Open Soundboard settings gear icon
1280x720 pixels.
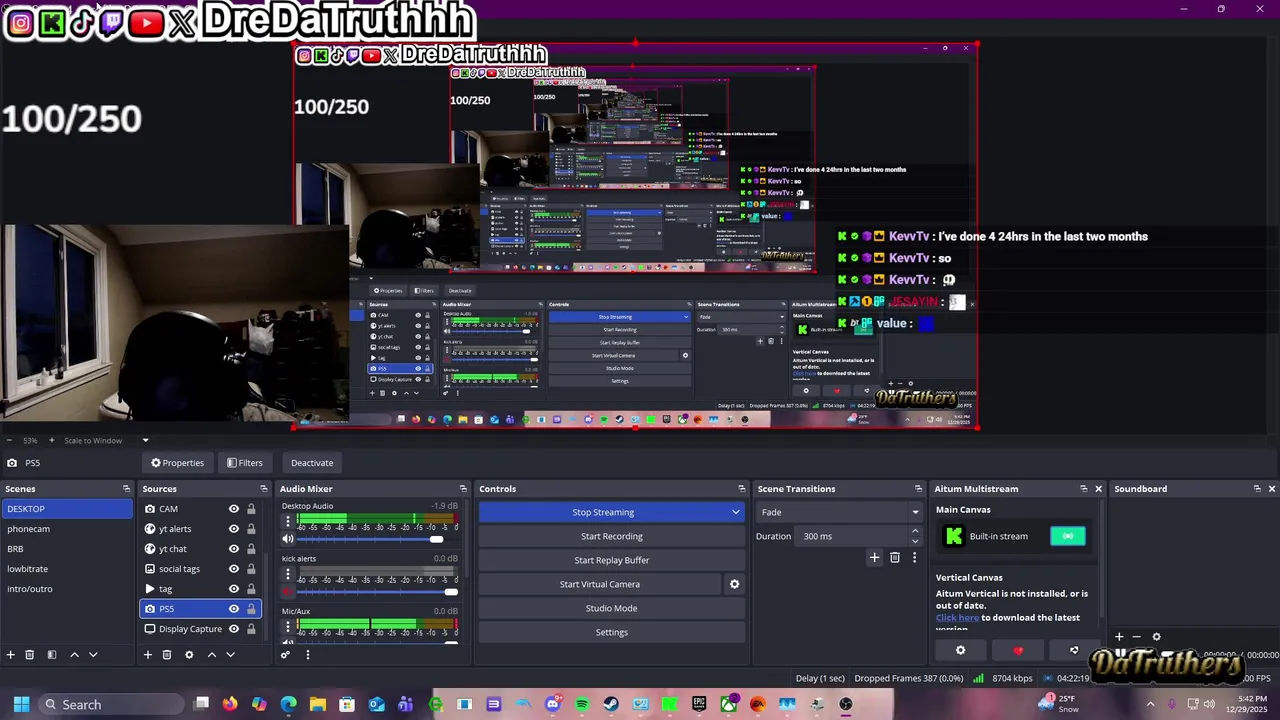(x=1157, y=637)
